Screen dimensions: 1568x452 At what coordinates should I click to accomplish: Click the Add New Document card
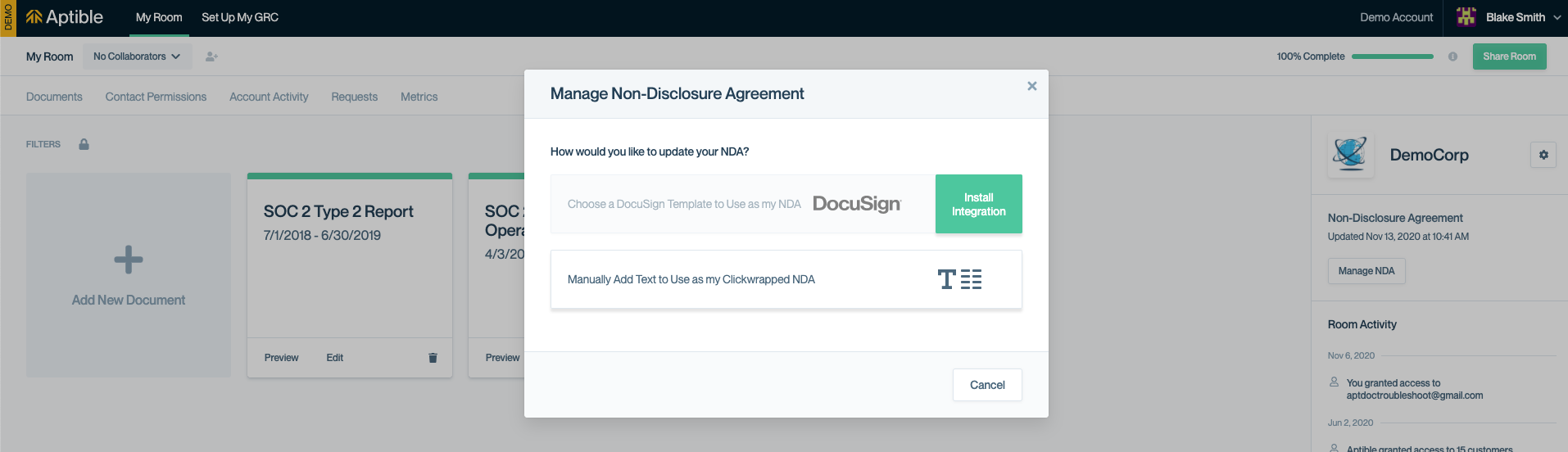coord(129,275)
